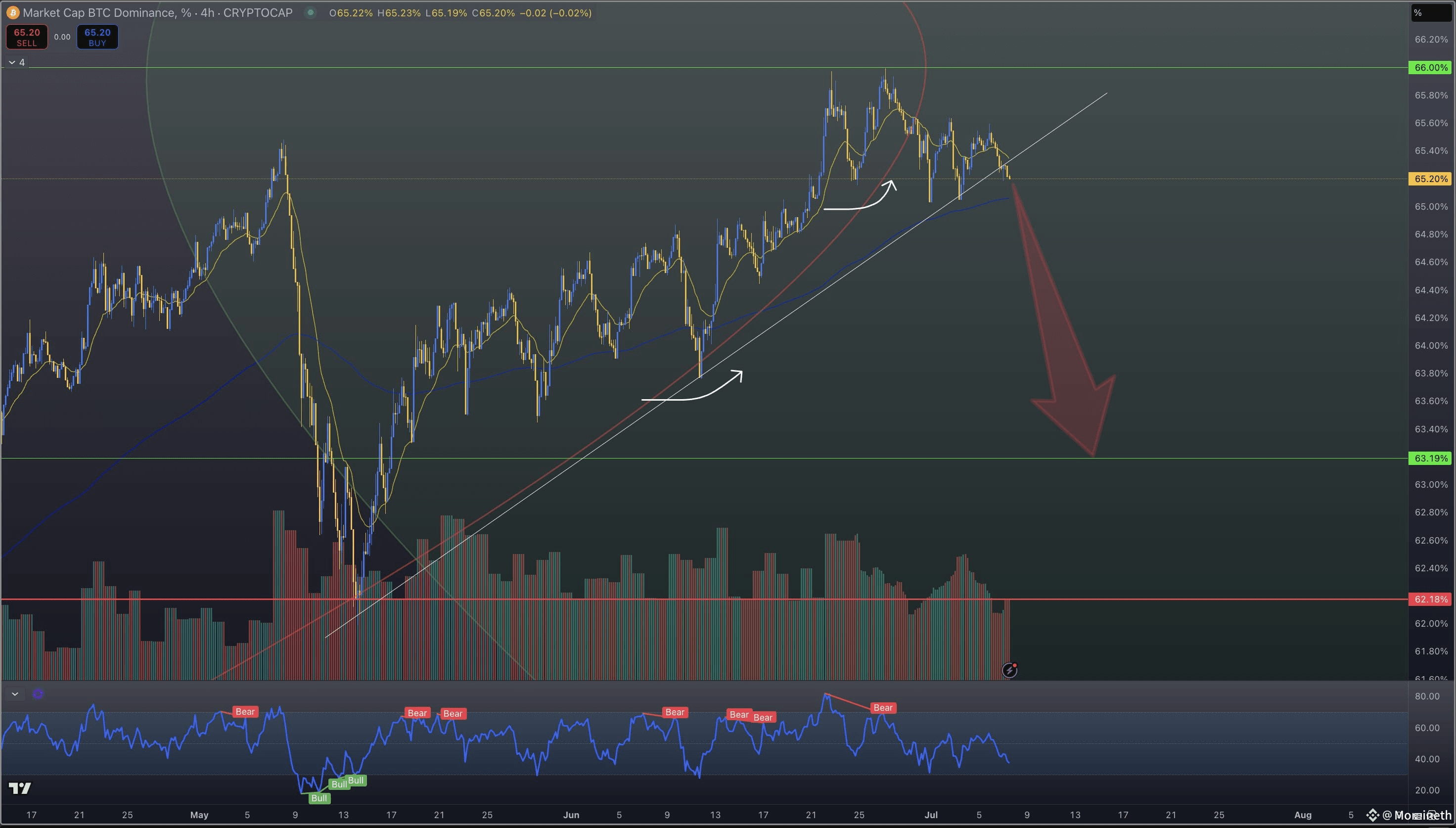Toggle the % scale button
The image size is (1456, 828).
click(x=1430, y=12)
